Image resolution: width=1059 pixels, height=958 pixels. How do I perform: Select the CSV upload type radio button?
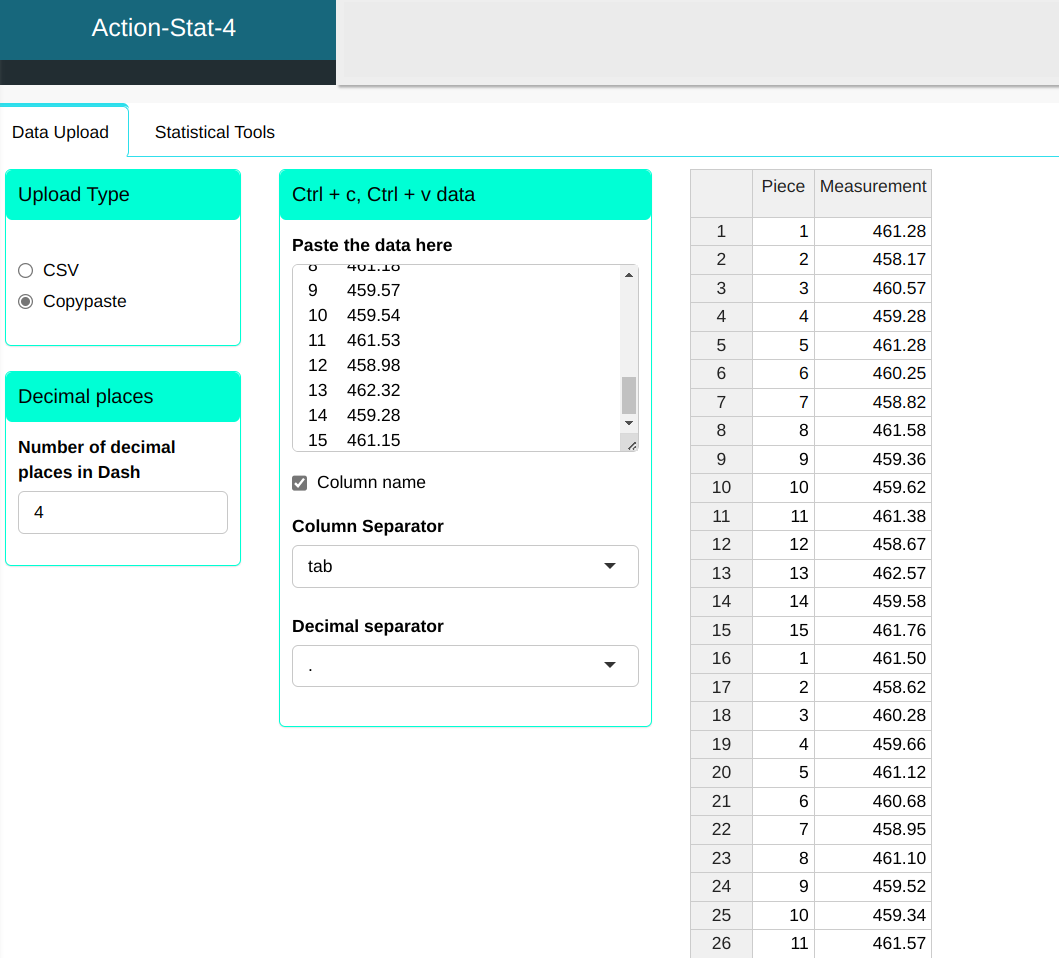pyautogui.click(x=26, y=270)
